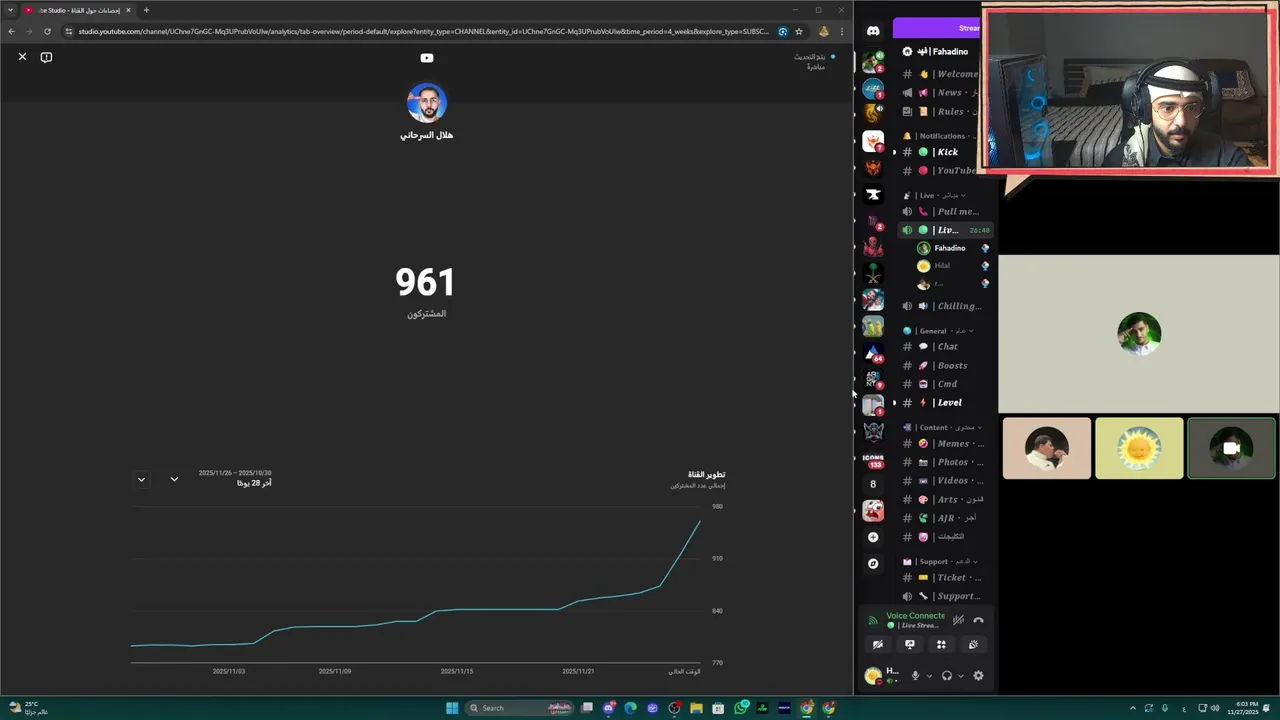Open Discover servers compass icon
The height and width of the screenshot is (720, 1280).
[873, 564]
